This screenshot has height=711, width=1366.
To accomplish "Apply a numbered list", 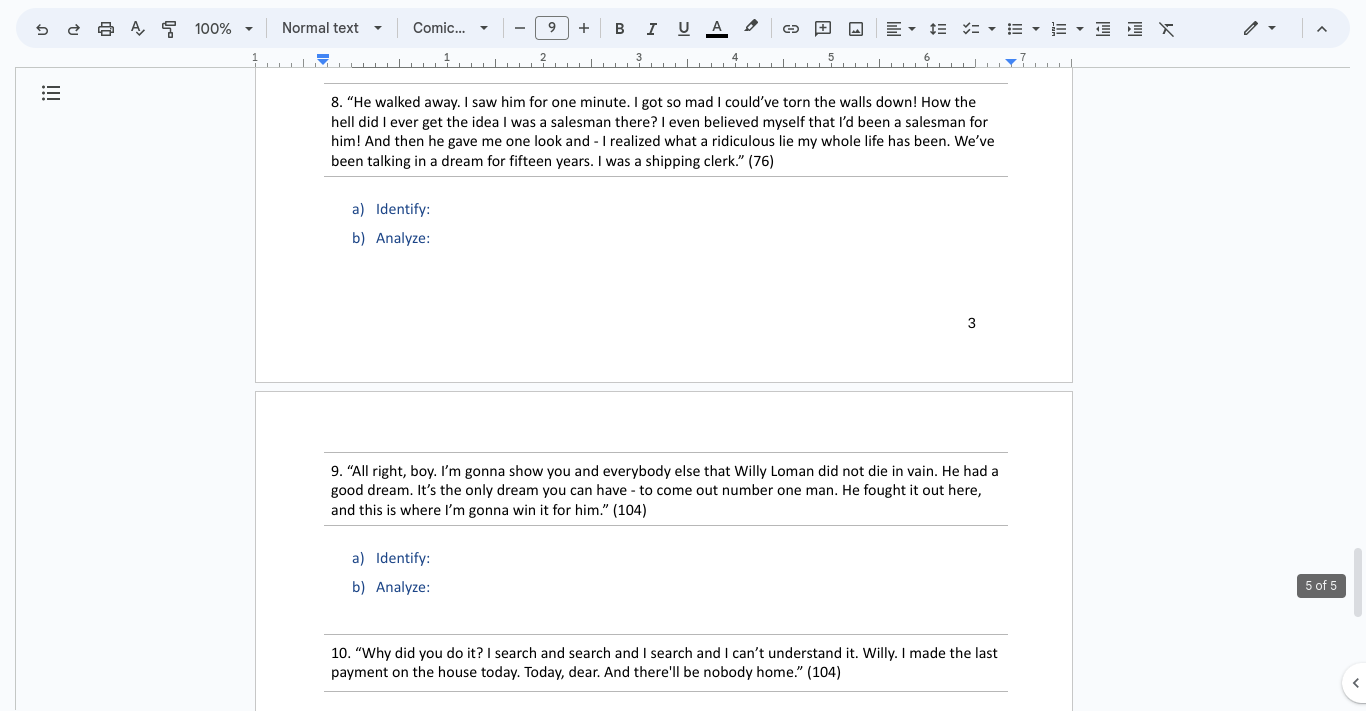I will [x=1059, y=29].
